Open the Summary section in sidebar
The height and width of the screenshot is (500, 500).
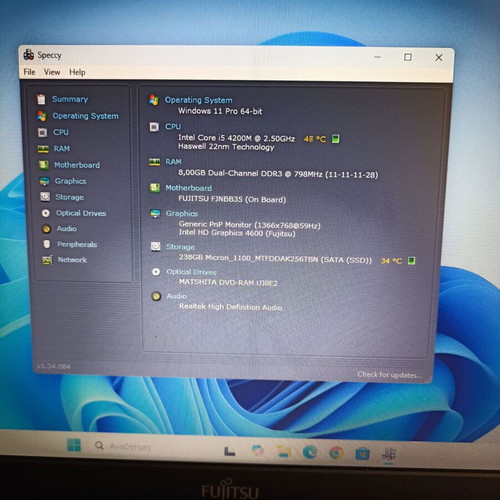coord(70,99)
